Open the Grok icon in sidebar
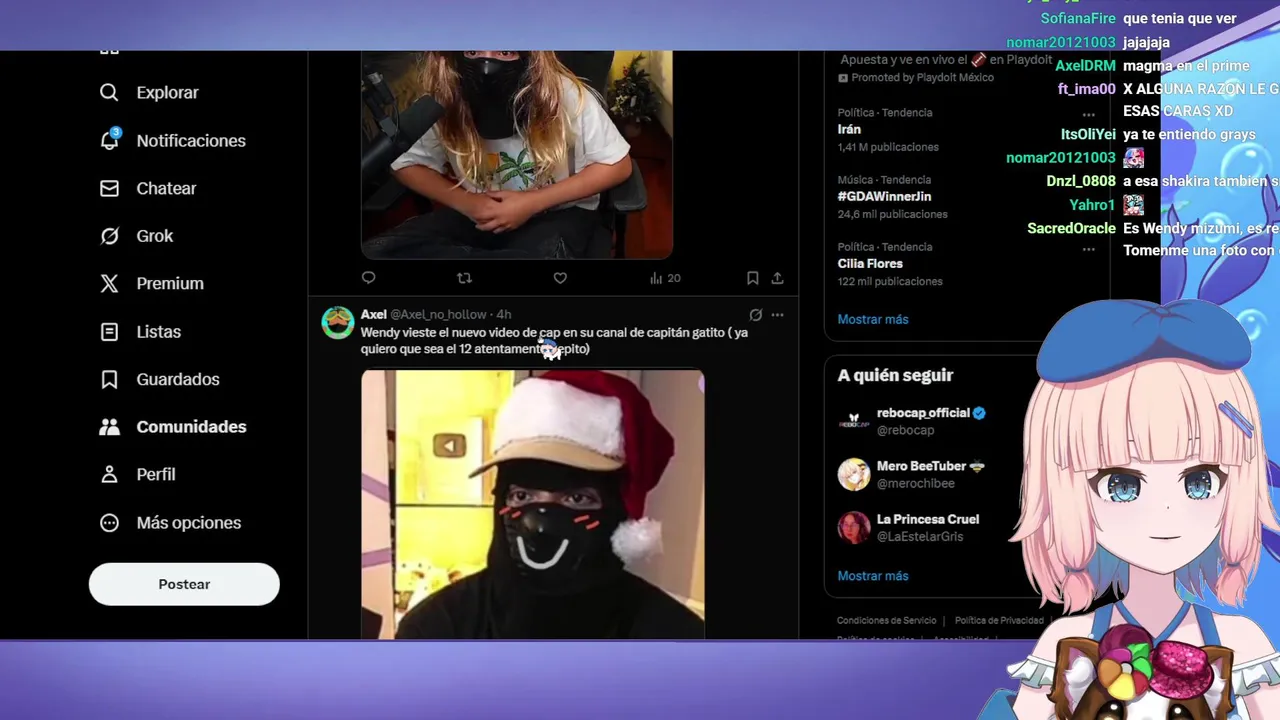 109,236
